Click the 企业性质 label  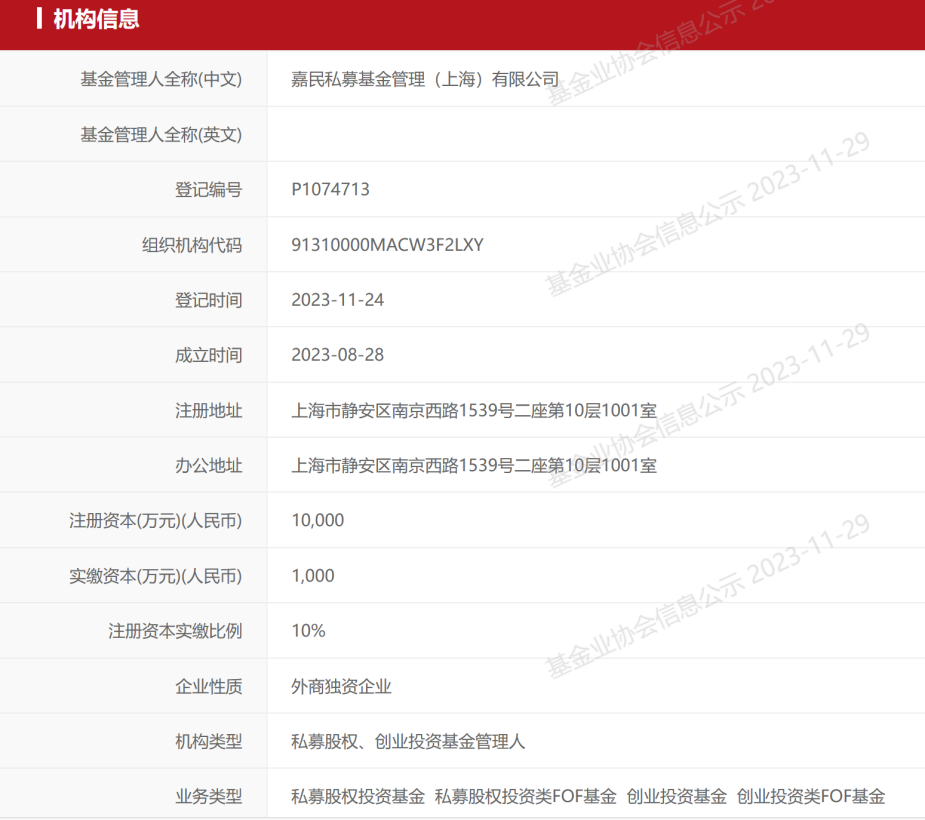coord(208,687)
